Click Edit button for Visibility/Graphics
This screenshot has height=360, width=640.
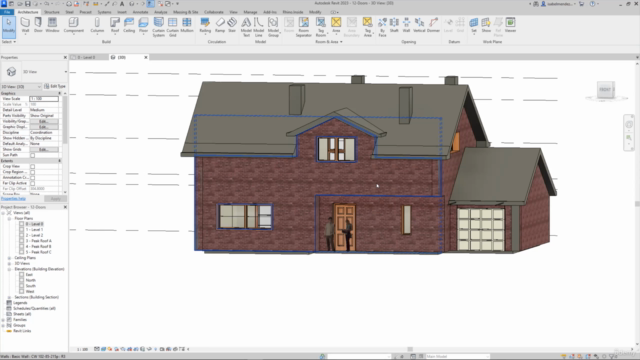[44, 121]
